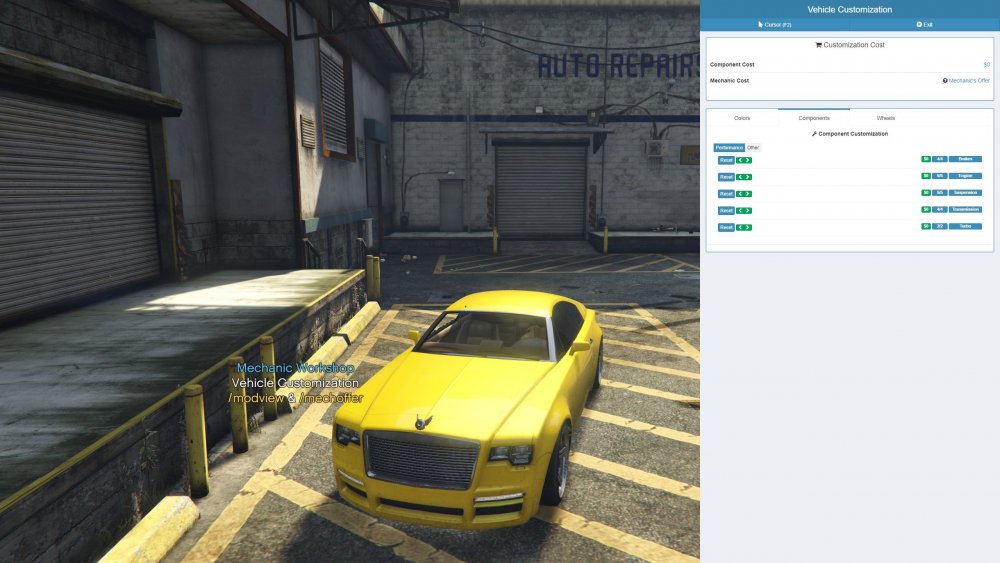
Task: Click the Vehicle Customization panel title
Action: (x=849, y=10)
